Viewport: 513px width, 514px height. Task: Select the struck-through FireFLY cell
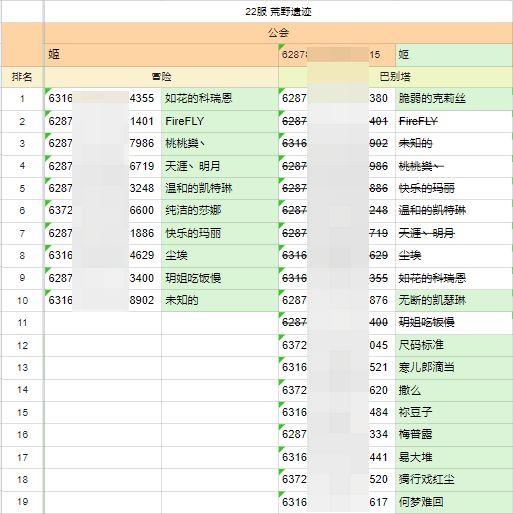(454, 121)
